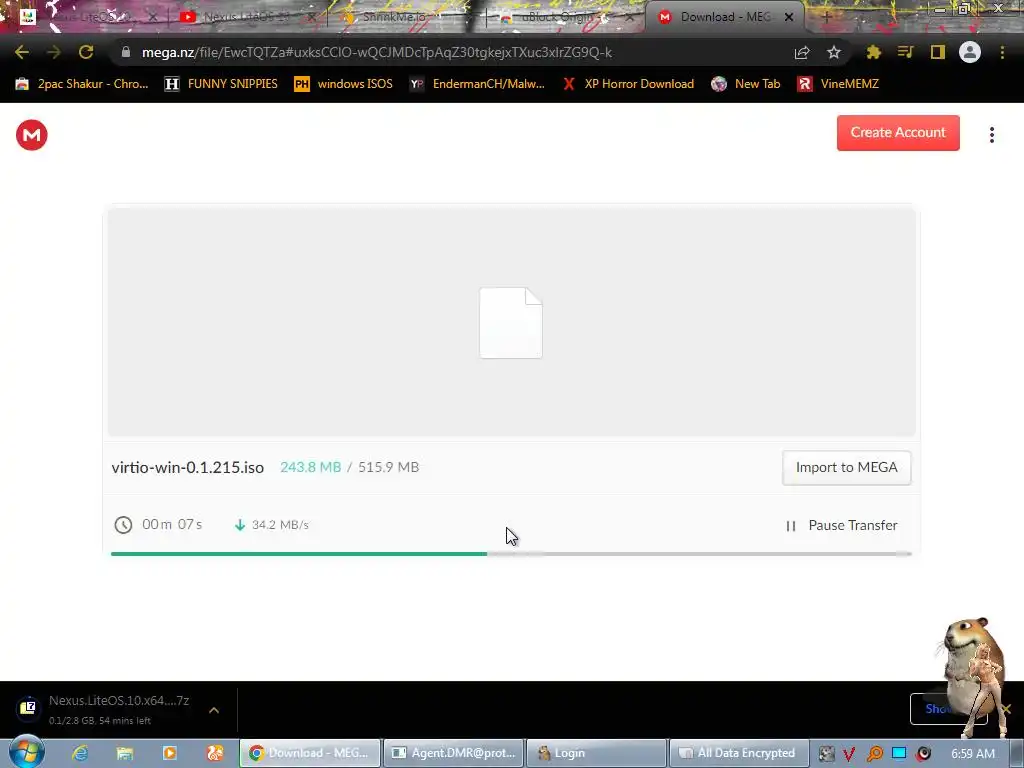Click Import to MEGA button
Screen dimensions: 1024x768
[846, 468]
